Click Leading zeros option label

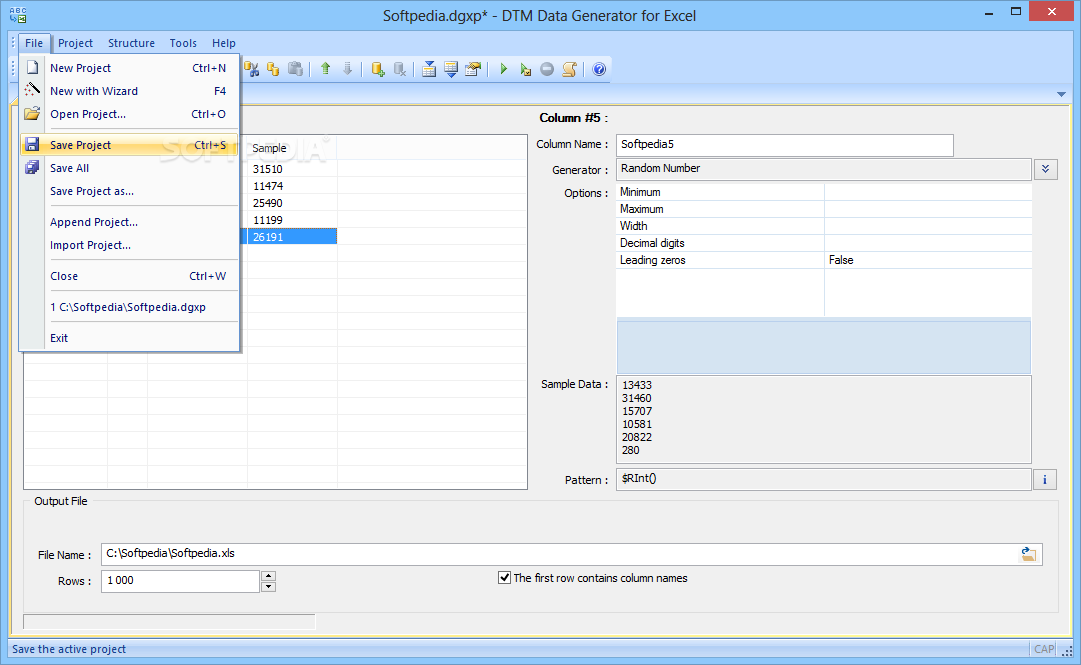(x=652, y=260)
